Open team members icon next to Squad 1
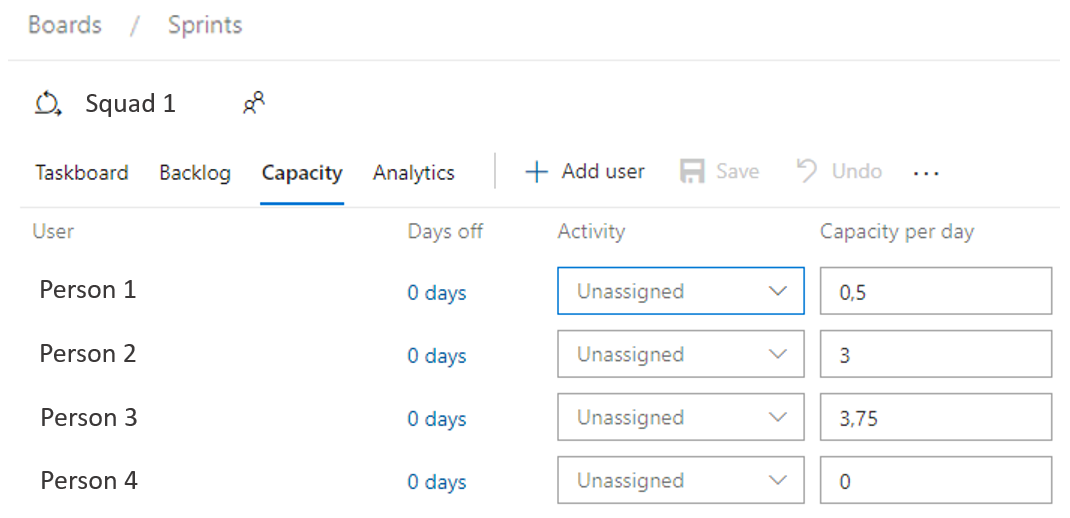 (254, 103)
